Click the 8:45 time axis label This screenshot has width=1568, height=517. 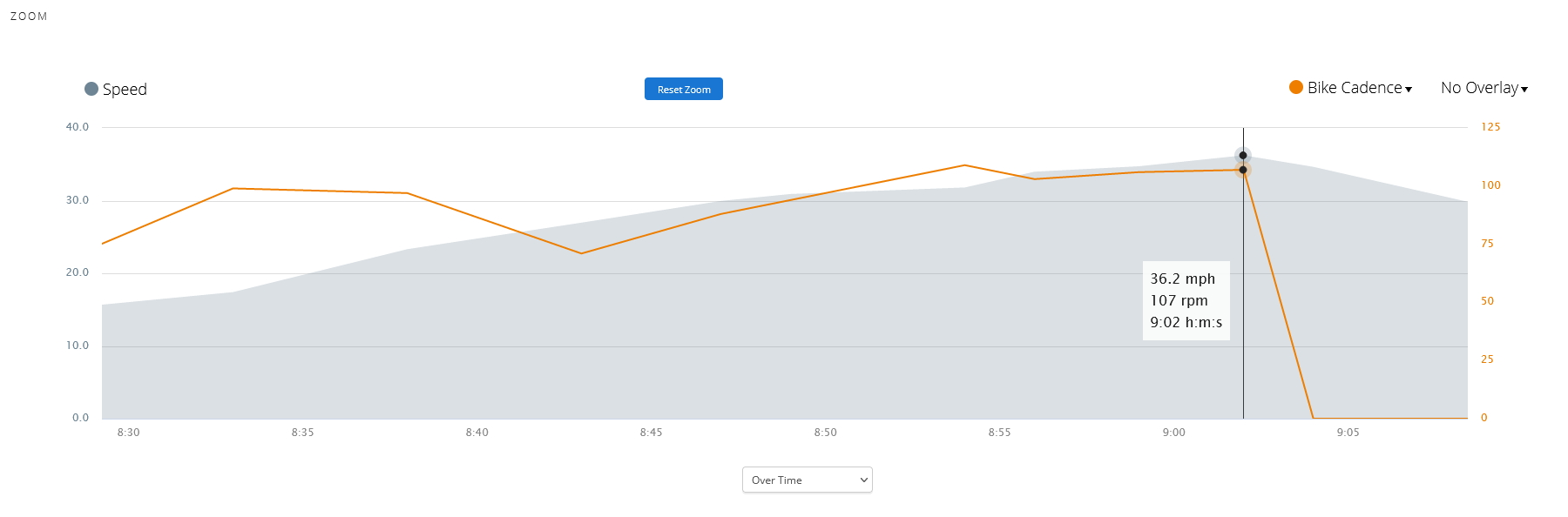651,433
